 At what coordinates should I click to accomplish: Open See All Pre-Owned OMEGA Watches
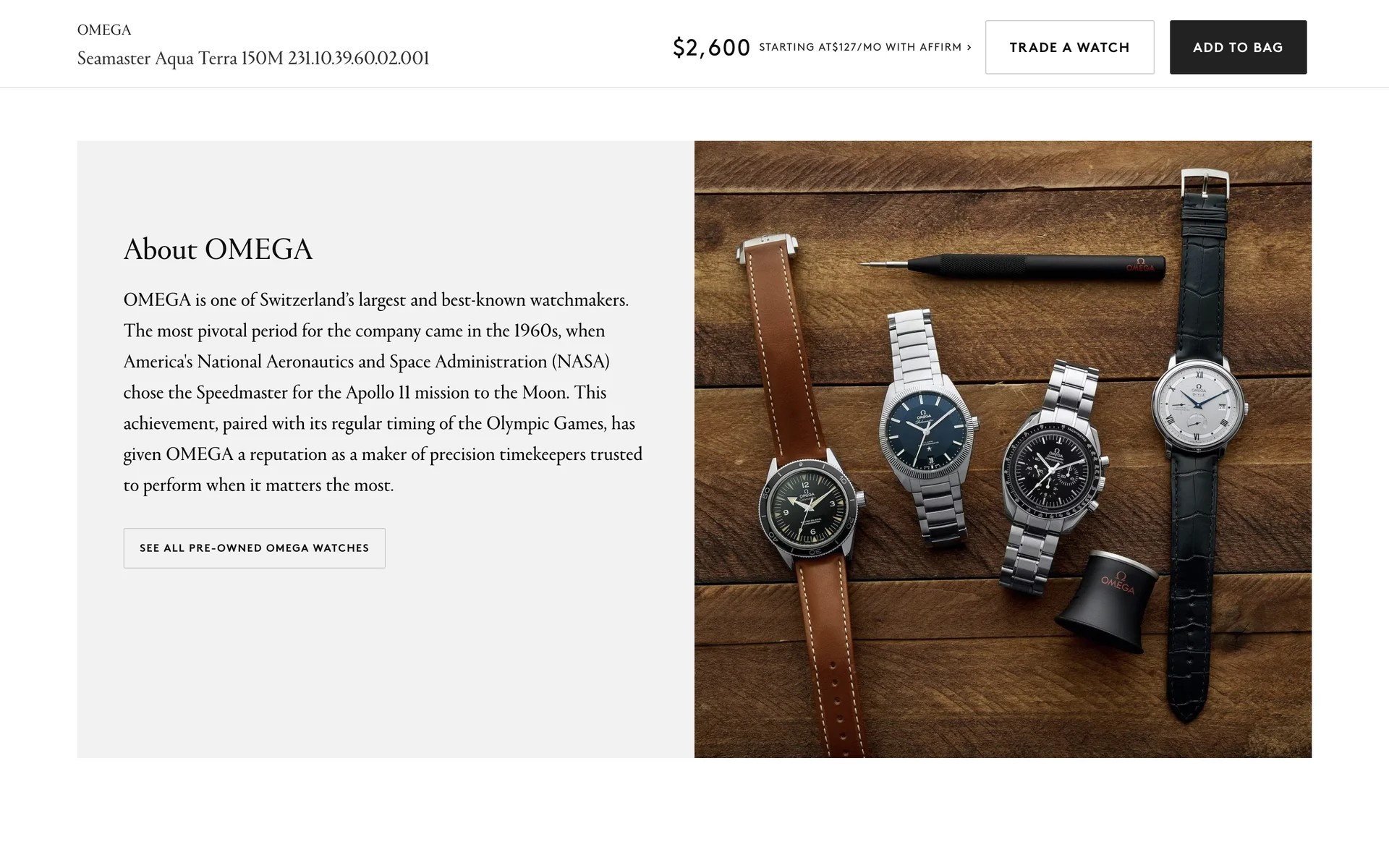tap(254, 548)
